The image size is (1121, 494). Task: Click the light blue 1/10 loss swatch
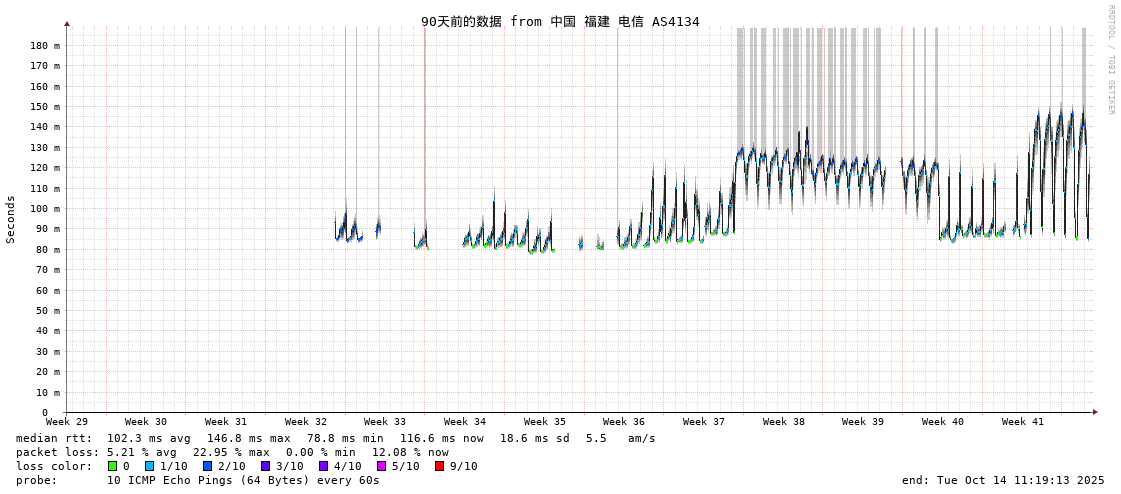click(x=149, y=466)
